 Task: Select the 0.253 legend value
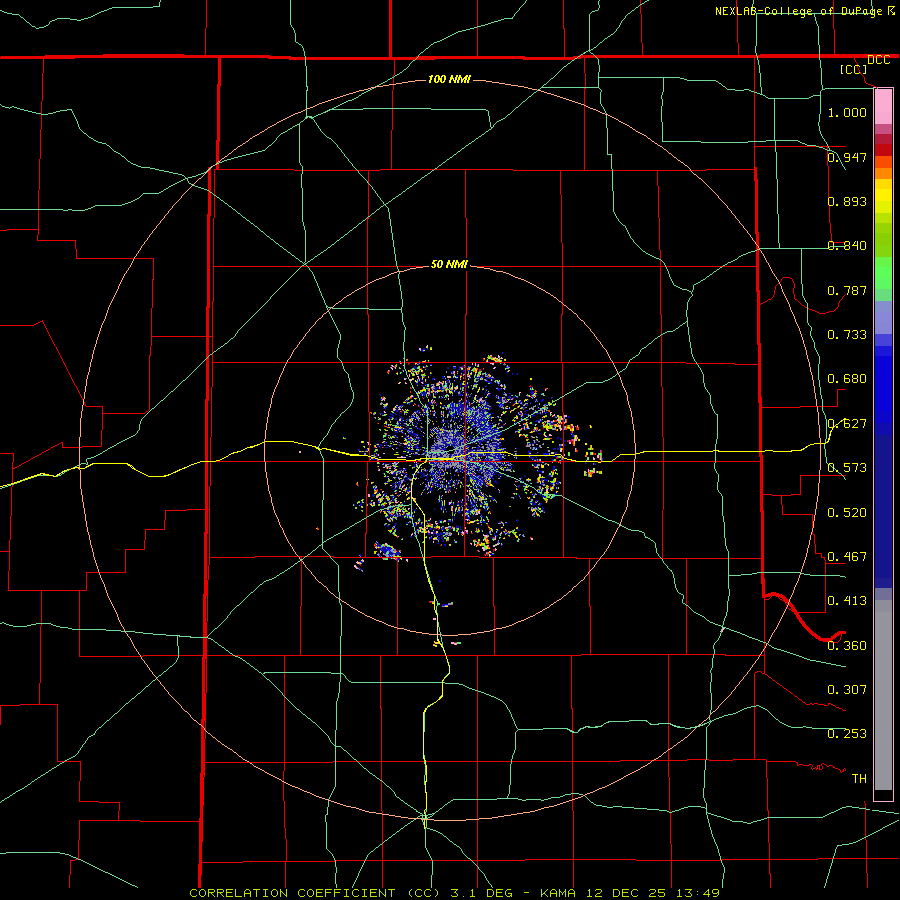847,734
